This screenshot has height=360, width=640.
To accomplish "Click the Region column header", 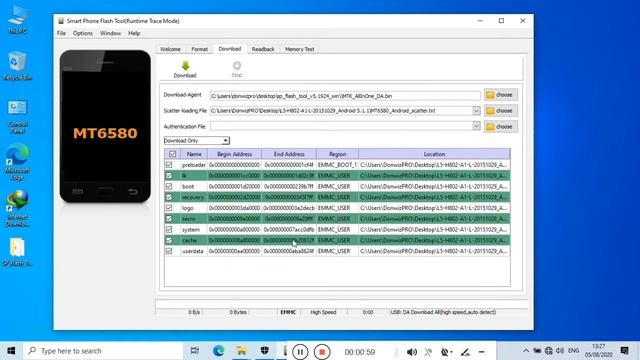I will tap(338, 154).
